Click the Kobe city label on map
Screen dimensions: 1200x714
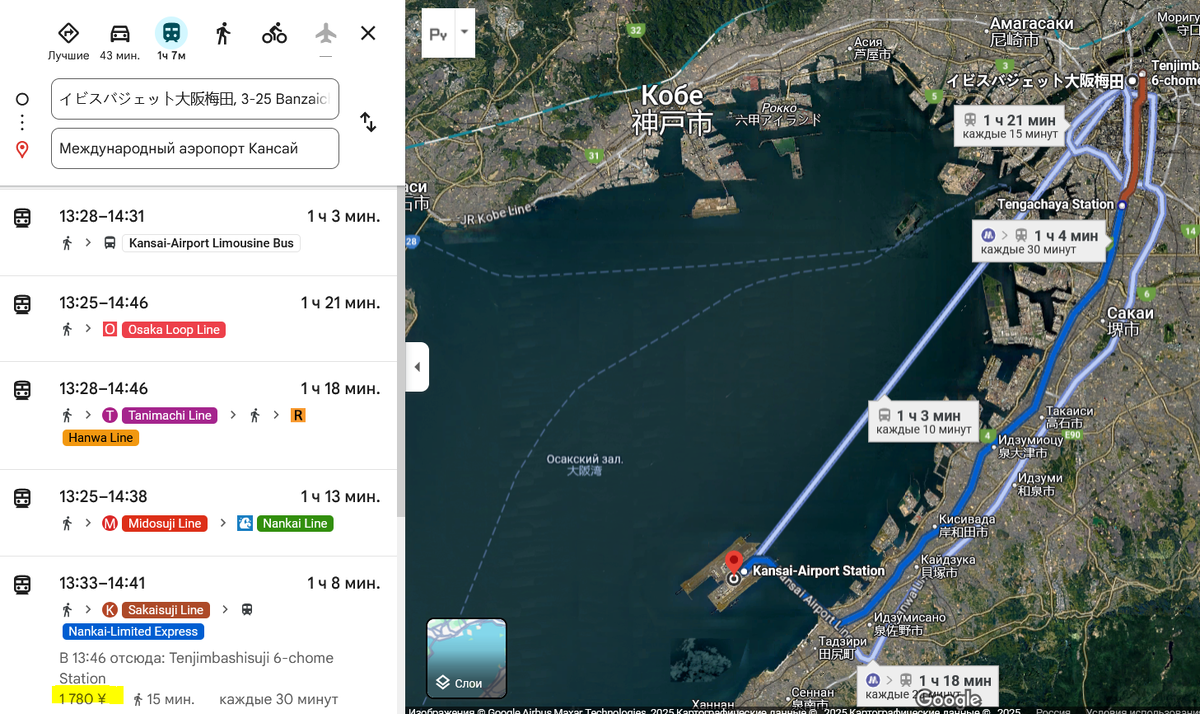coord(672,108)
